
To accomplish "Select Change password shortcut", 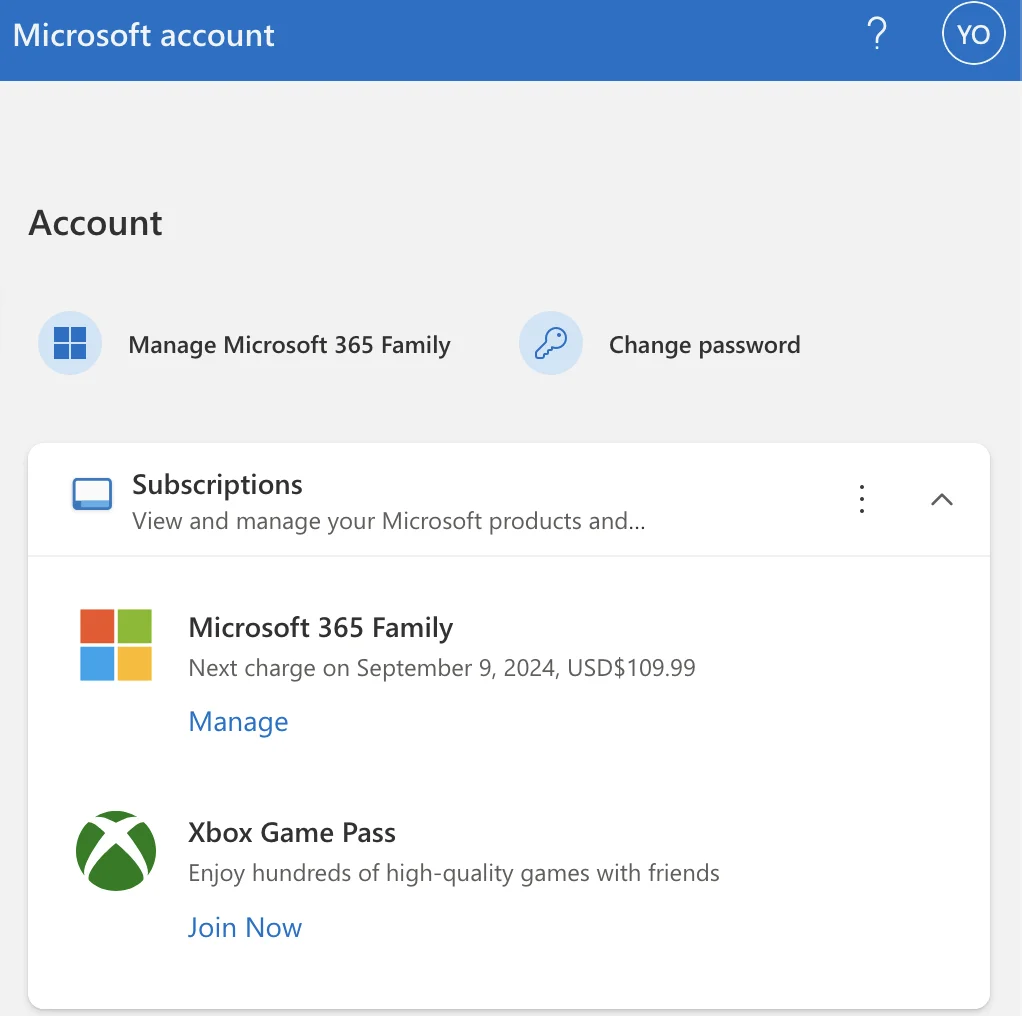I will pyautogui.click(x=705, y=345).
